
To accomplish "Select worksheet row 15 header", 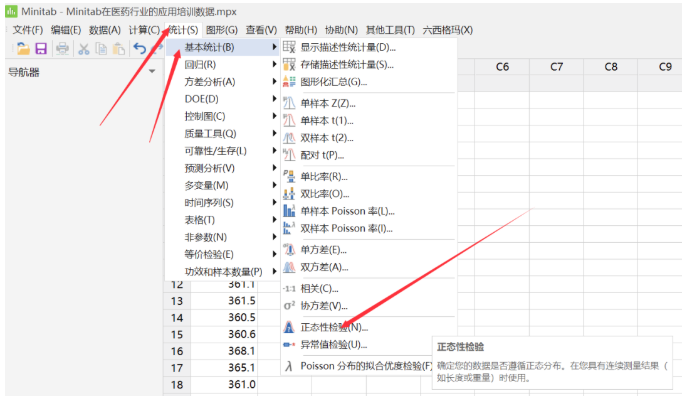I will pyautogui.click(x=177, y=334).
